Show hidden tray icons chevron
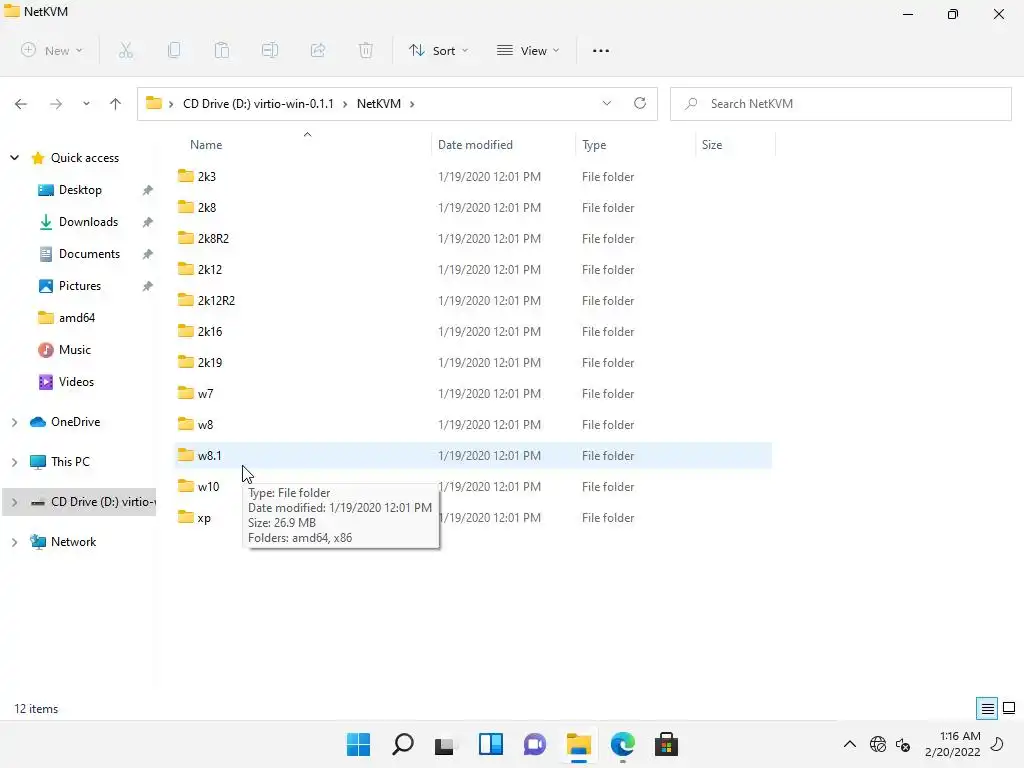 (x=850, y=744)
